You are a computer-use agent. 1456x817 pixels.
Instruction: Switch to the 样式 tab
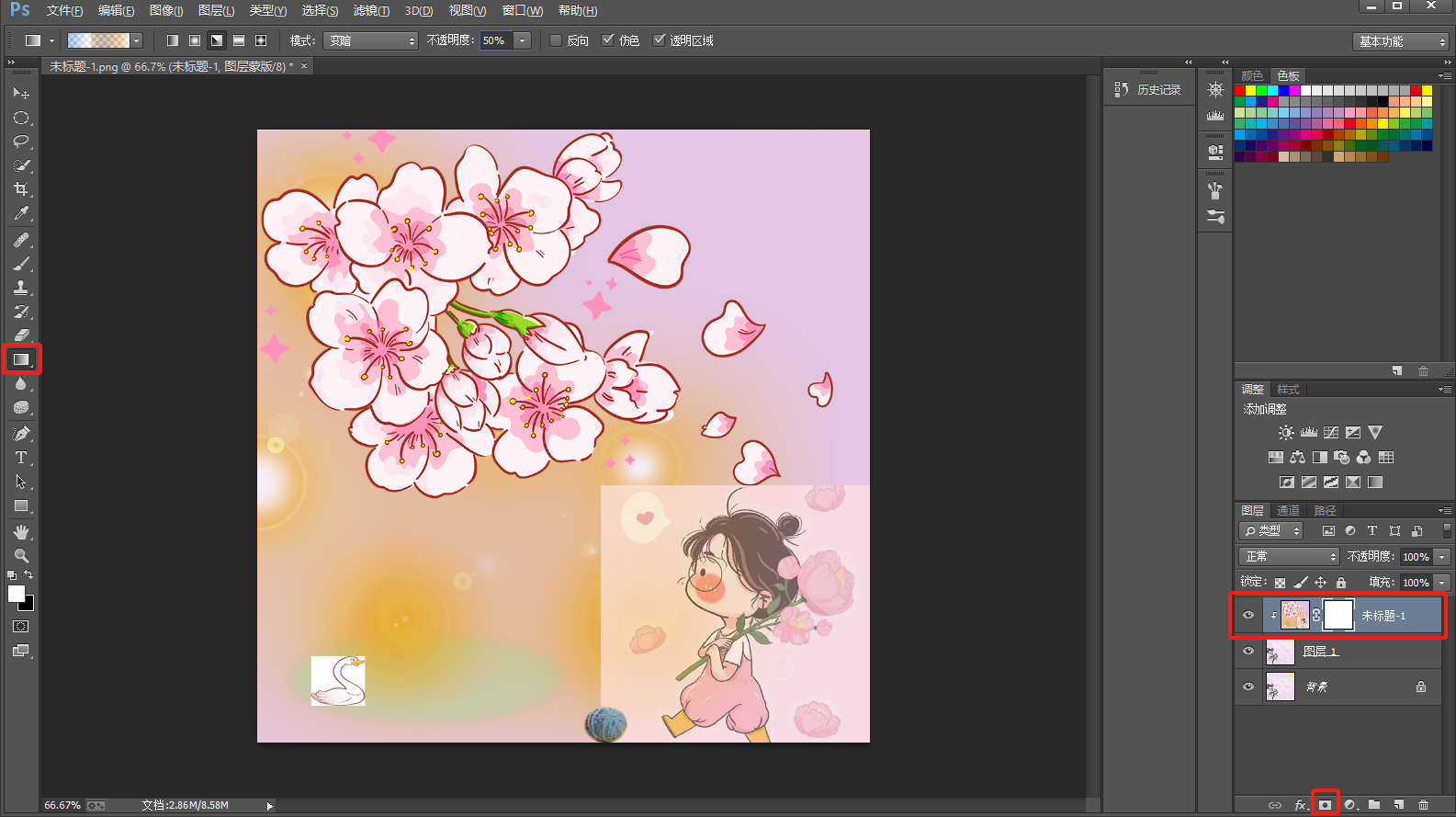point(1289,390)
